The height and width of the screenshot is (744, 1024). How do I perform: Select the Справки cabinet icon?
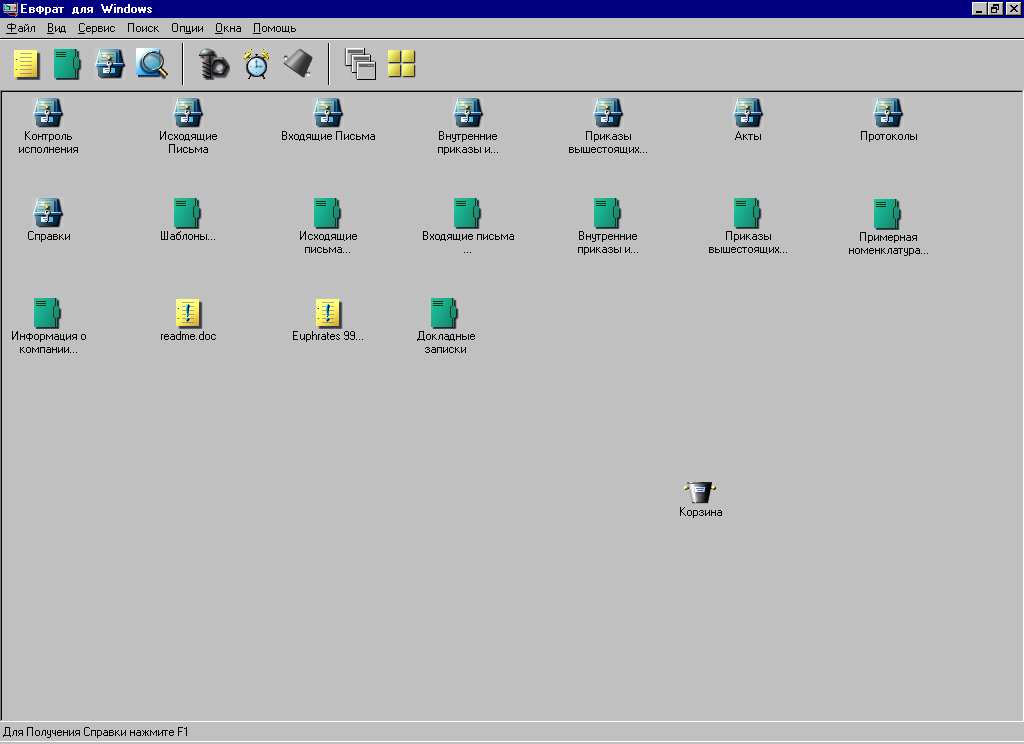(x=48, y=212)
